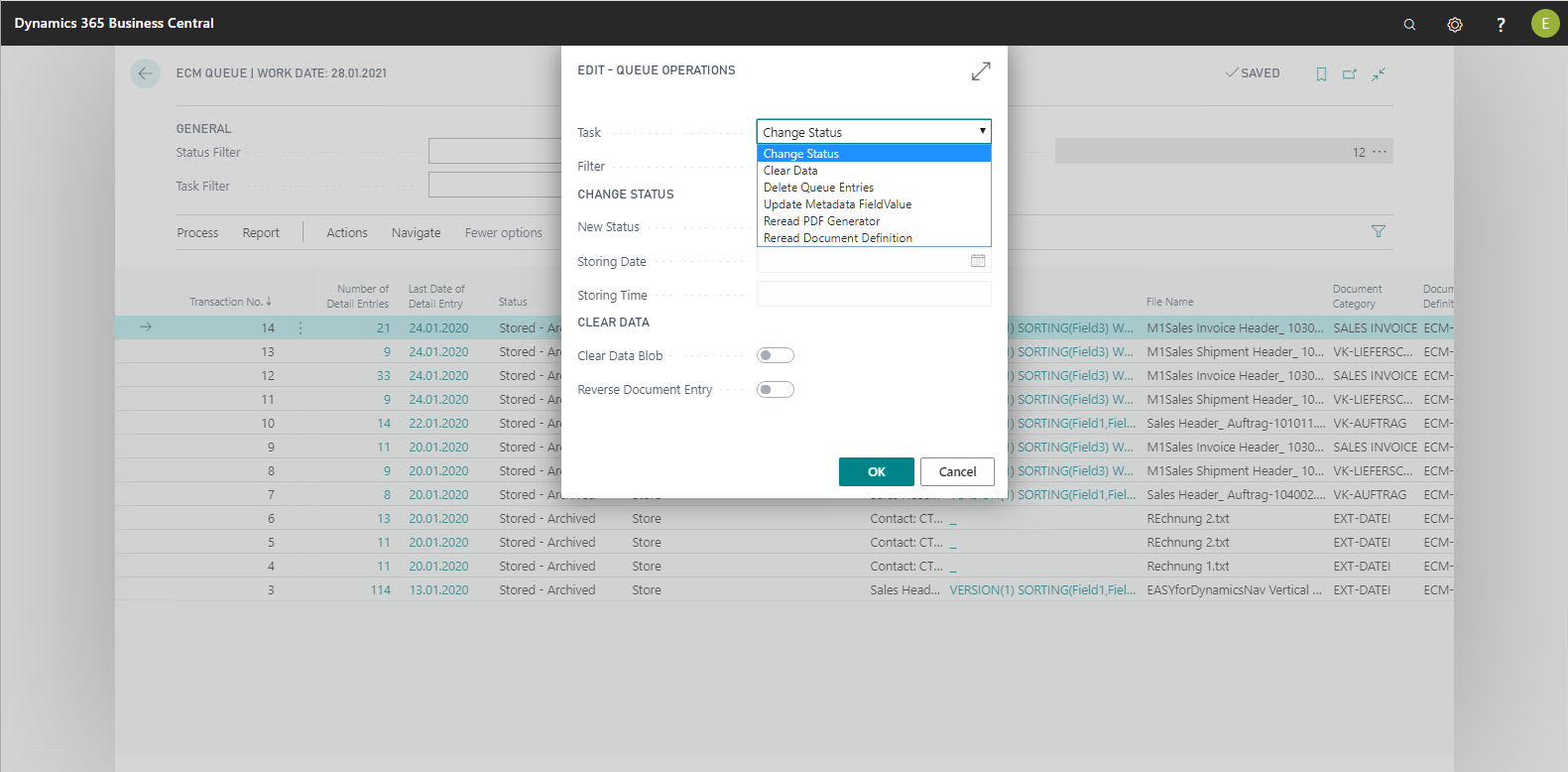Open the settings gear icon
The width and height of the screenshot is (1568, 772).
tap(1455, 25)
